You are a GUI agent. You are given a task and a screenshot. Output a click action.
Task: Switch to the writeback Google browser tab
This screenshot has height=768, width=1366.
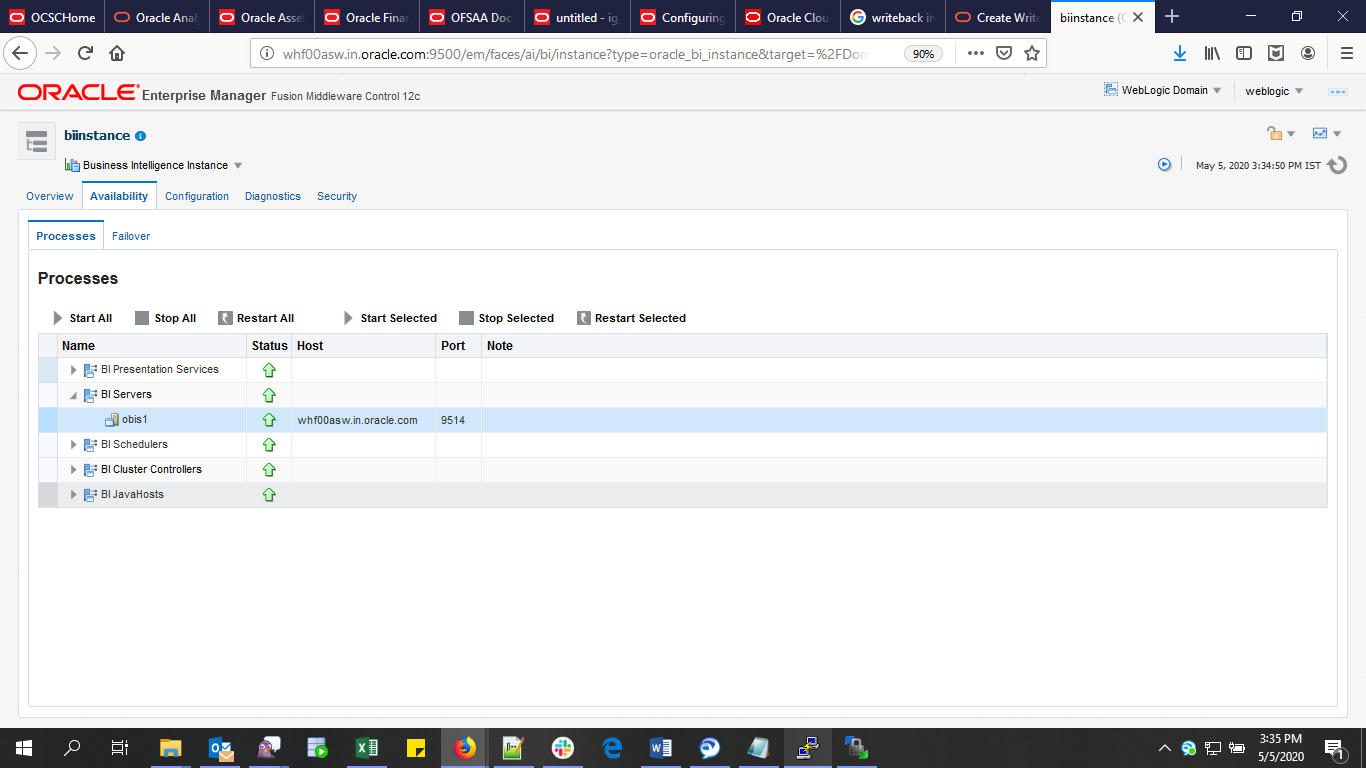pyautogui.click(x=892, y=17)
